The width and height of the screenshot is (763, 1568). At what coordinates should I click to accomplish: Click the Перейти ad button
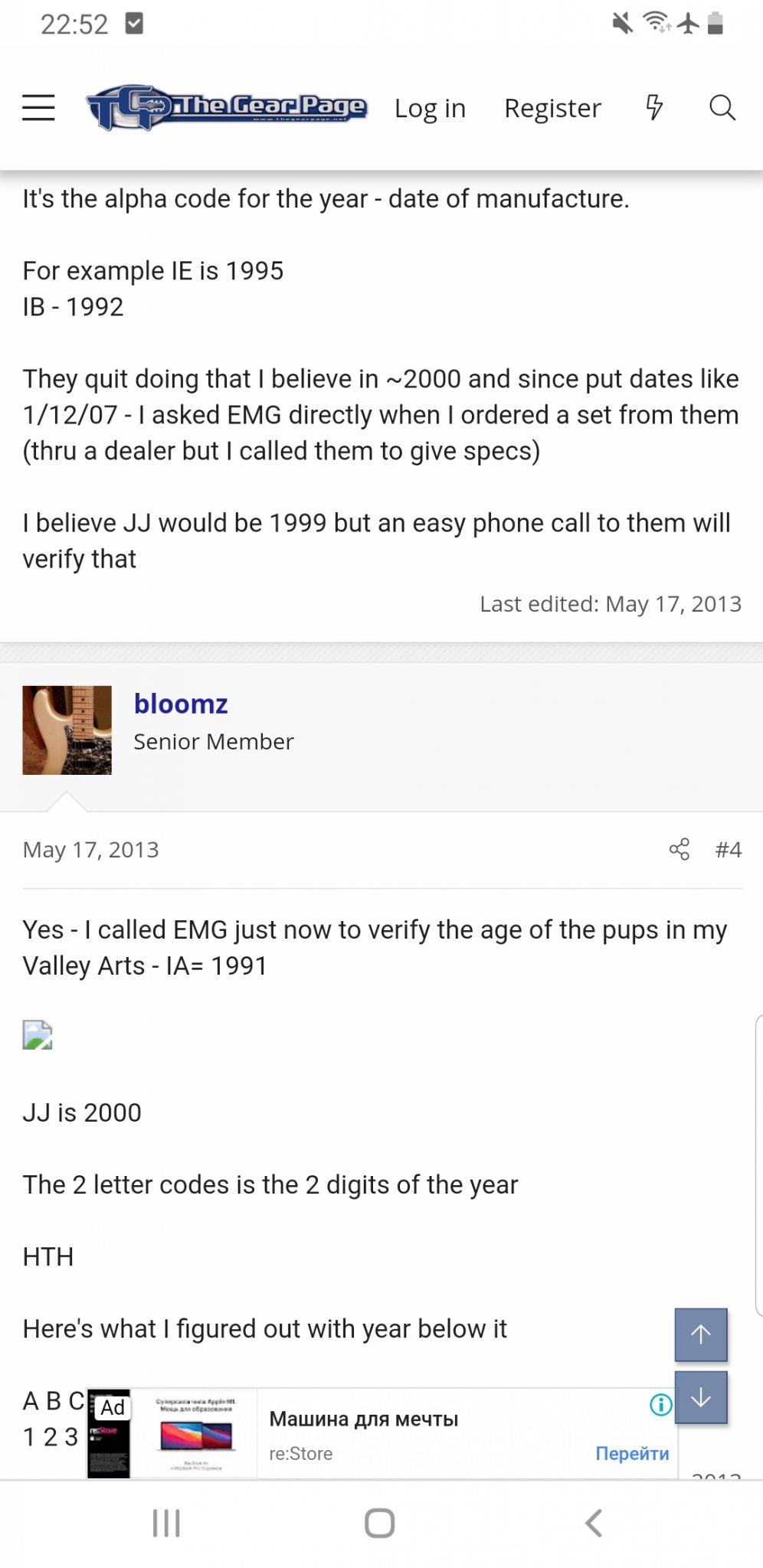[632, 1453]
